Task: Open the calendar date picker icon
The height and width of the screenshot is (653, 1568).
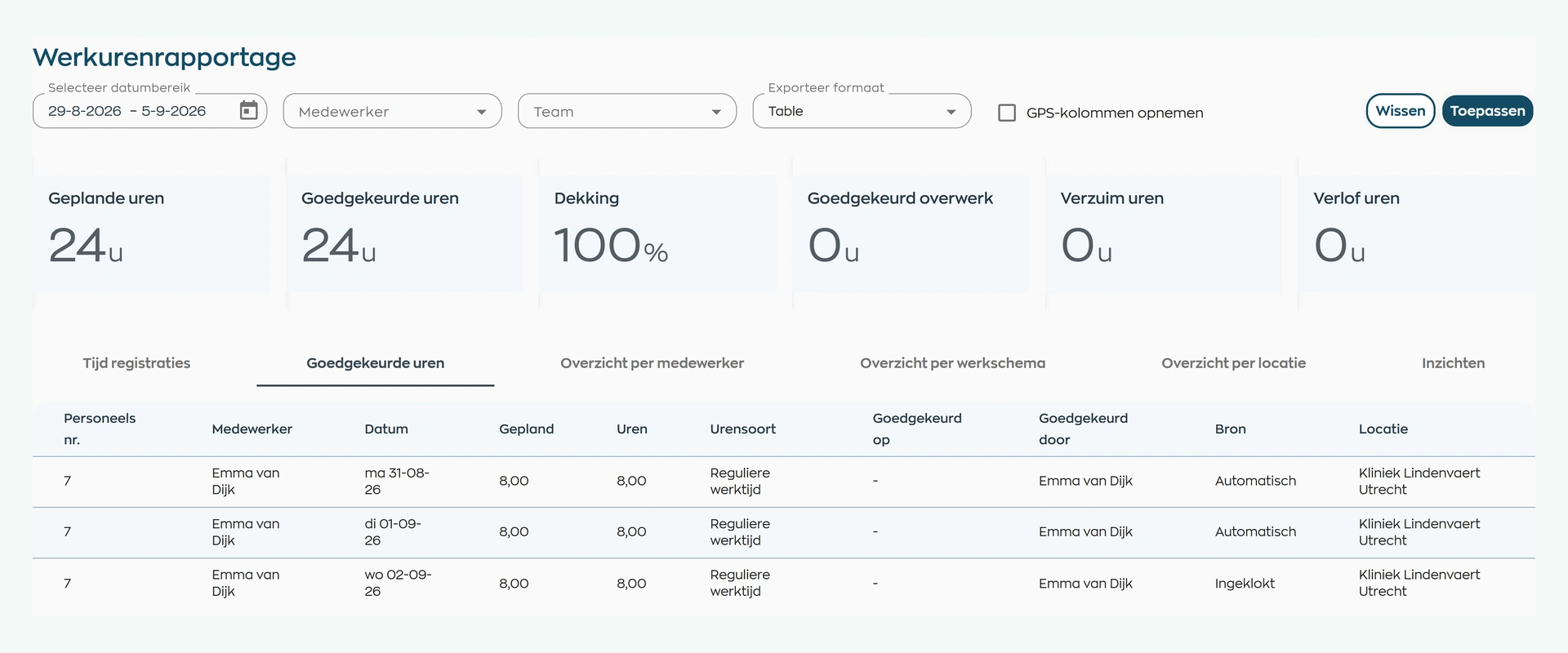Action: click(x=248, y=110)
